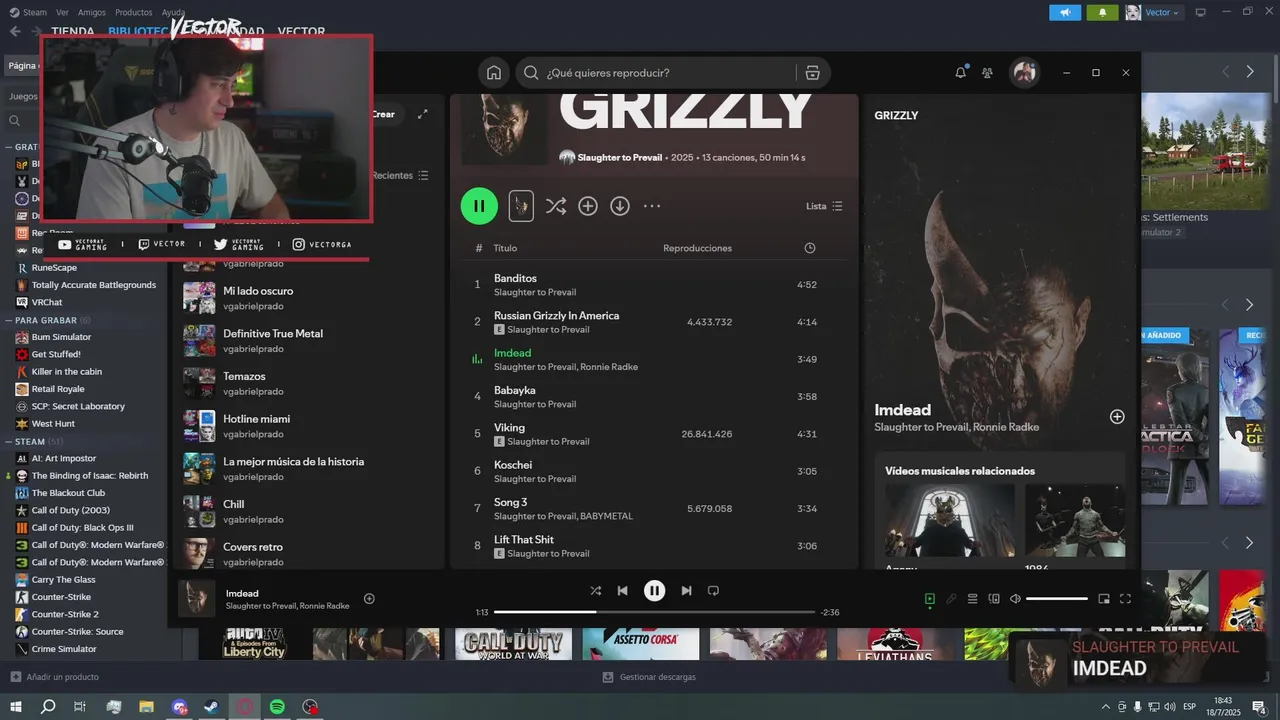The width and height of the screenshot is (1280, 720).
Task: Collapse STEAM category in Steam library
Action: (9, 441)
